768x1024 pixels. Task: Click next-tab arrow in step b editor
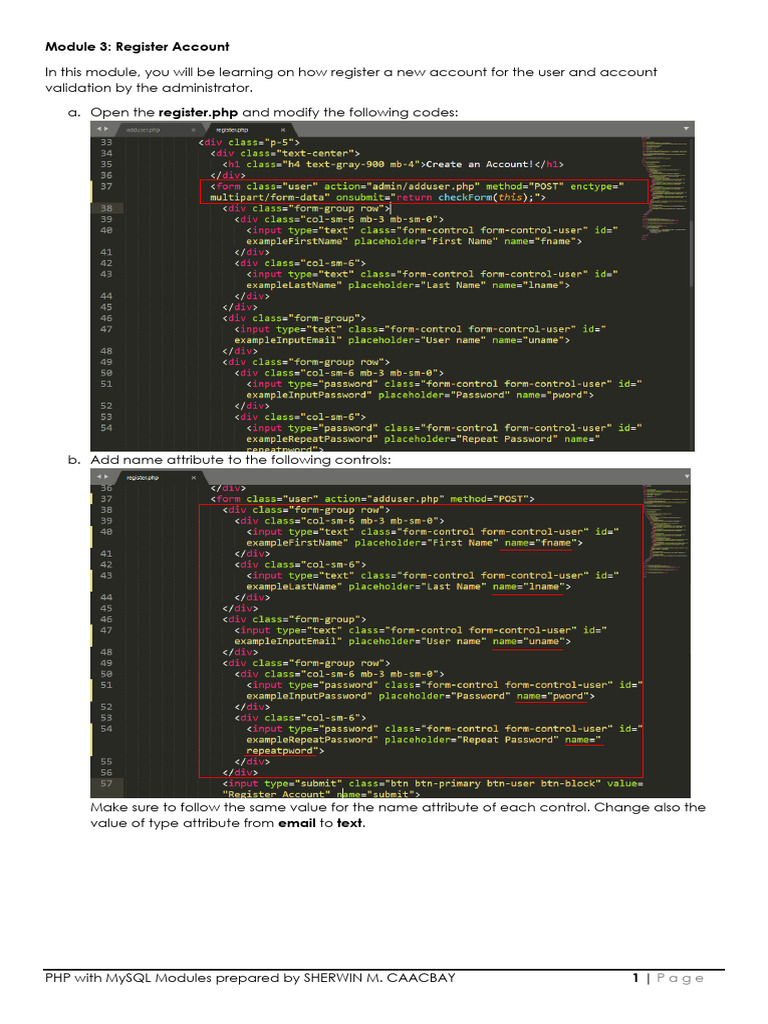105,477
